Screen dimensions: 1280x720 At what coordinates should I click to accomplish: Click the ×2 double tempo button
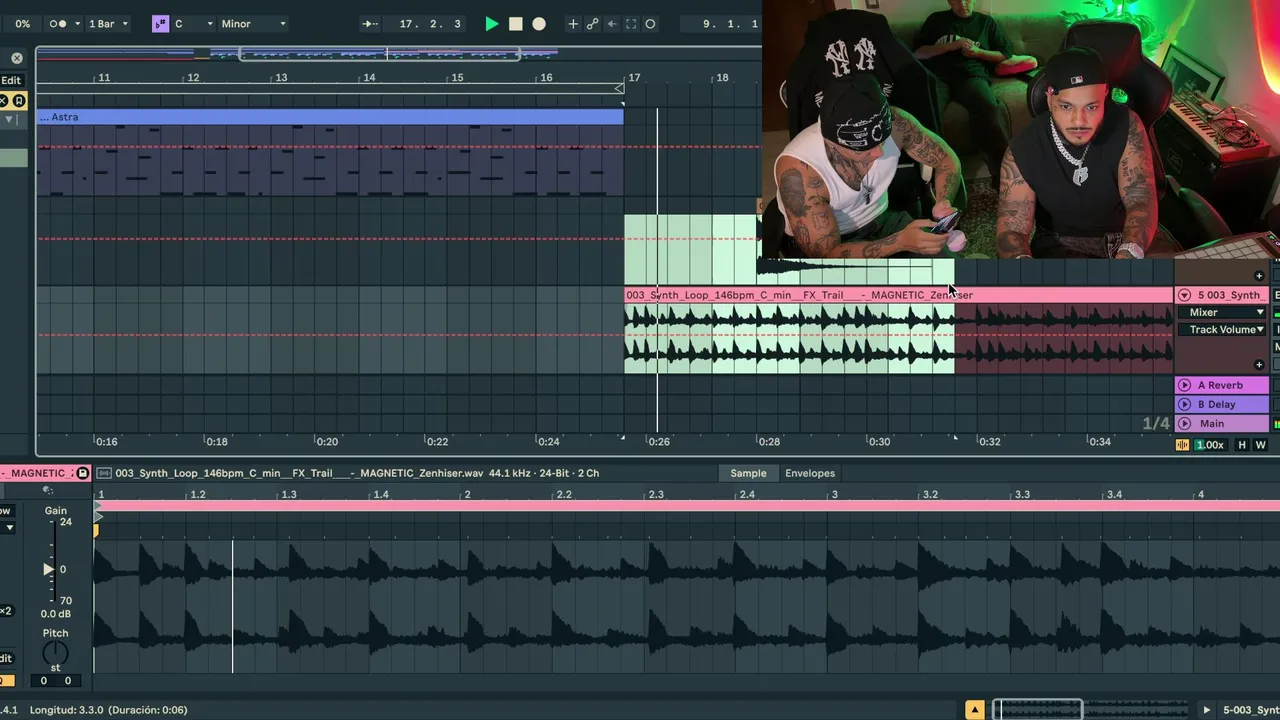pos(6,611)
